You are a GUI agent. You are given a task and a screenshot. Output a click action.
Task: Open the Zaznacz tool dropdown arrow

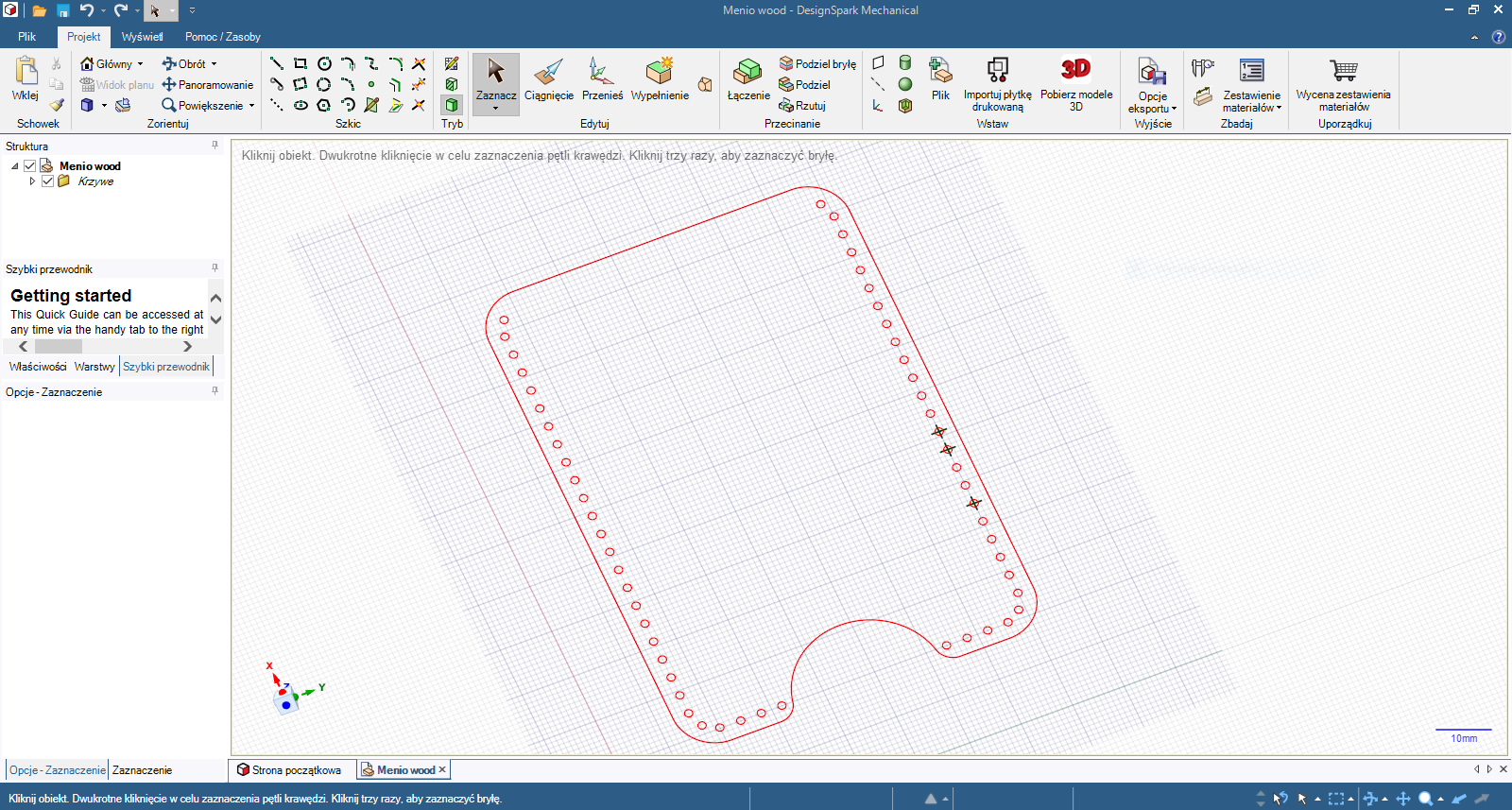pyautogui.click(x=495, y=108)
